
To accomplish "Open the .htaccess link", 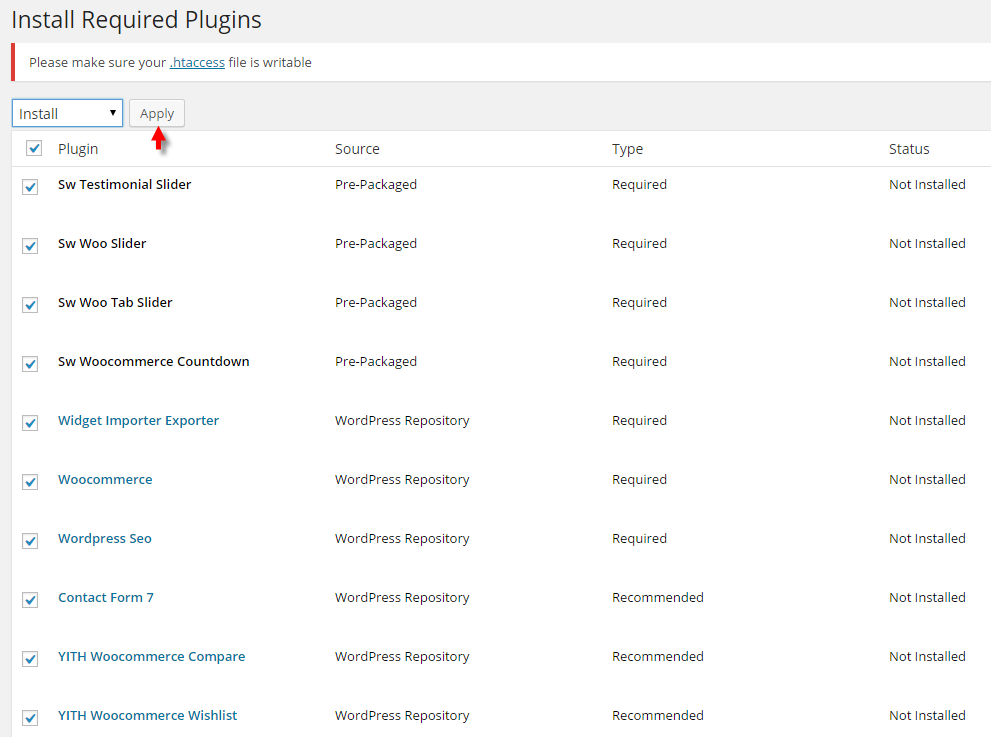I will (197, 63).
